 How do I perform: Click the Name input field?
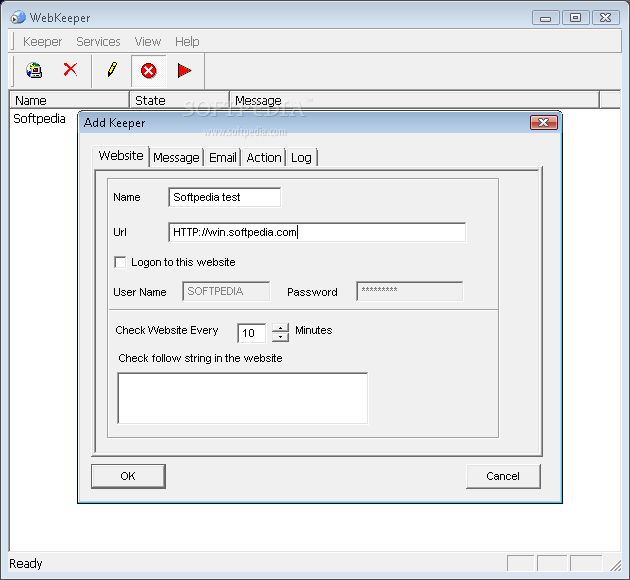pos(225,197)
